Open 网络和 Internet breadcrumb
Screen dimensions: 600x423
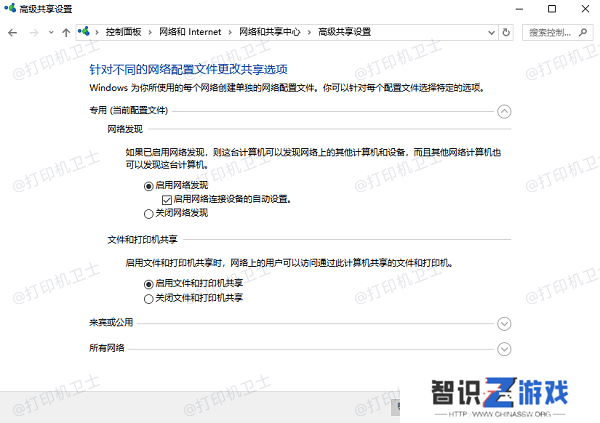pos(190,32)
